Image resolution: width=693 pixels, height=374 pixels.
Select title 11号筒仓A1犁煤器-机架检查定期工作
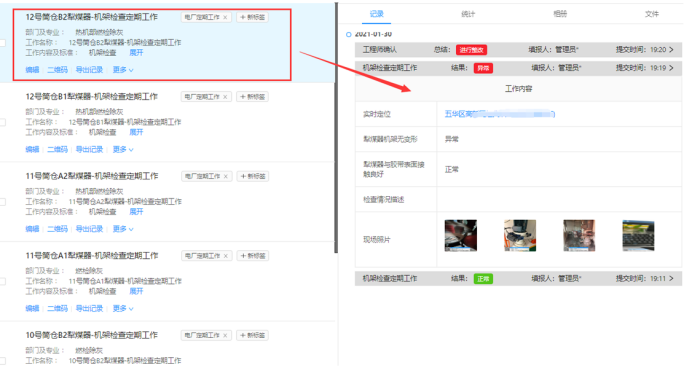tap(91, 256)
